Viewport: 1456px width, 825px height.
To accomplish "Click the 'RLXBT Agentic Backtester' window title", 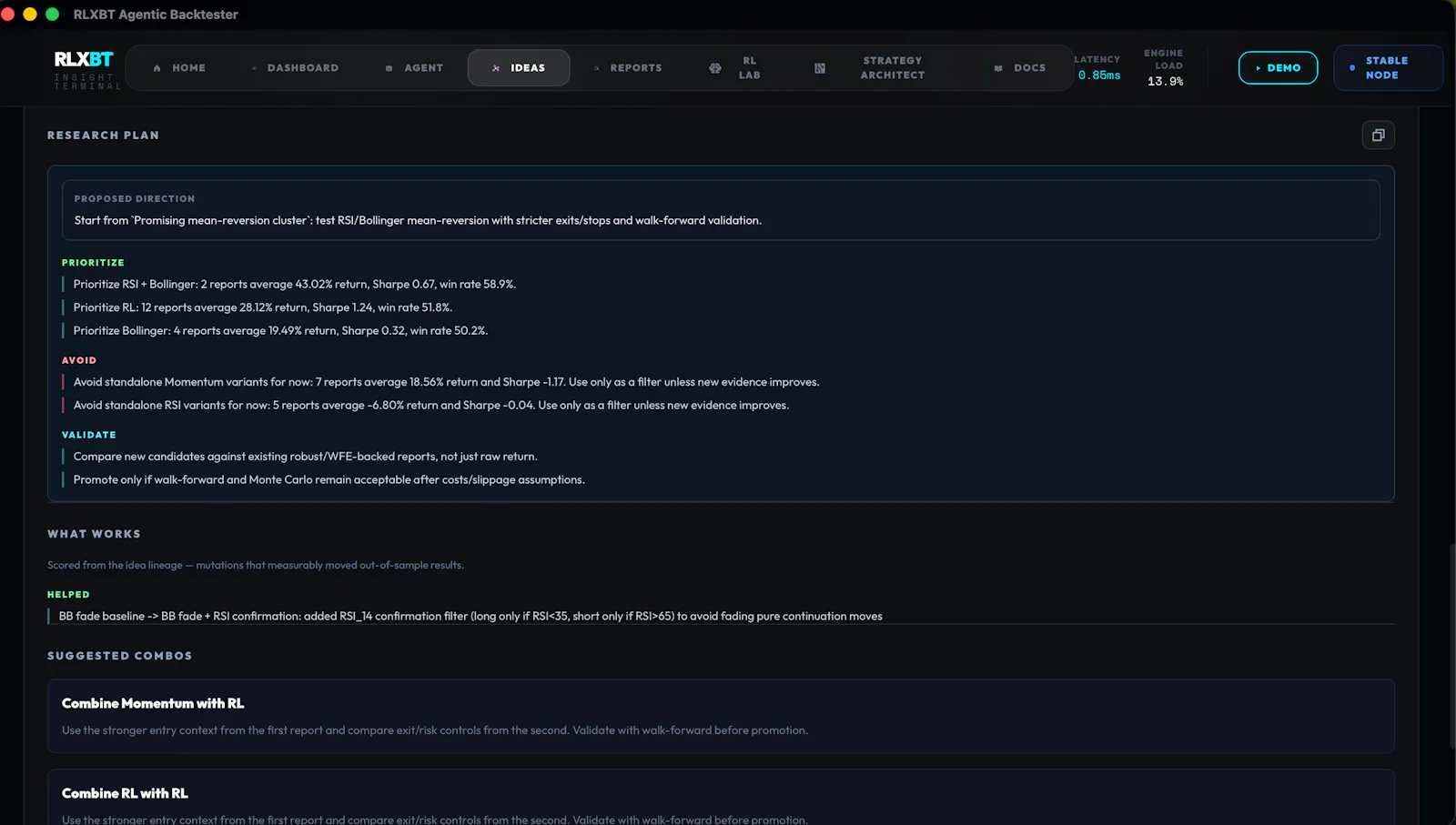I will click(156, 15).
